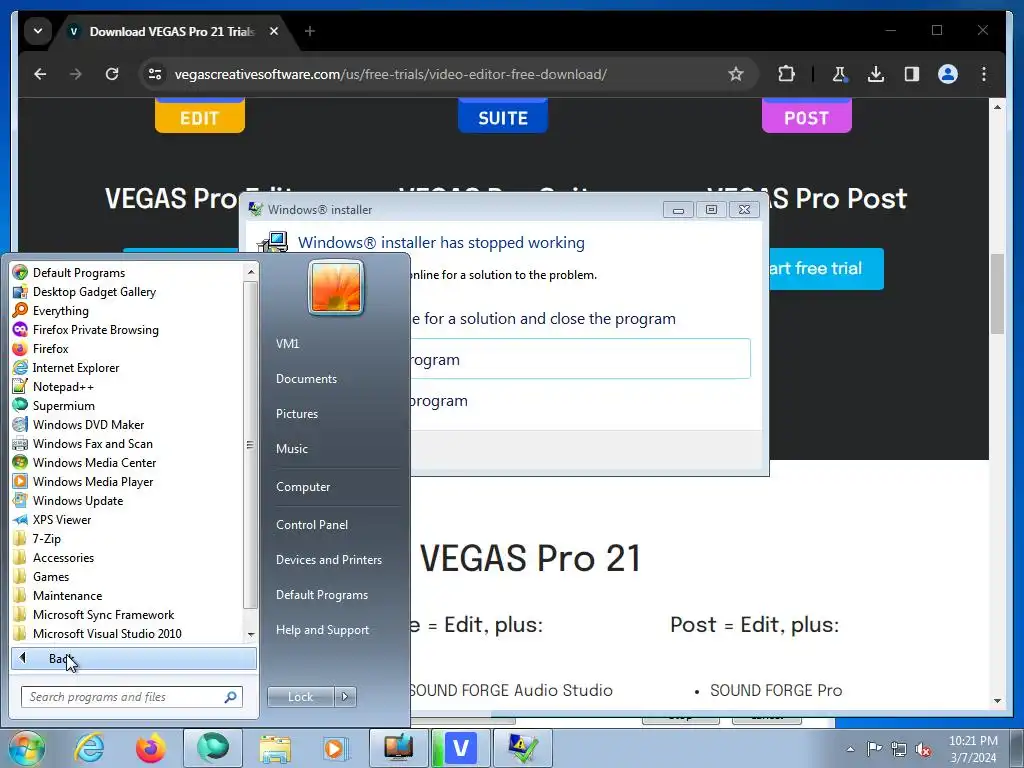Open Control Panel from Start menu
The height and width of the screenshot is (768, 1024).
click(312, 524)
